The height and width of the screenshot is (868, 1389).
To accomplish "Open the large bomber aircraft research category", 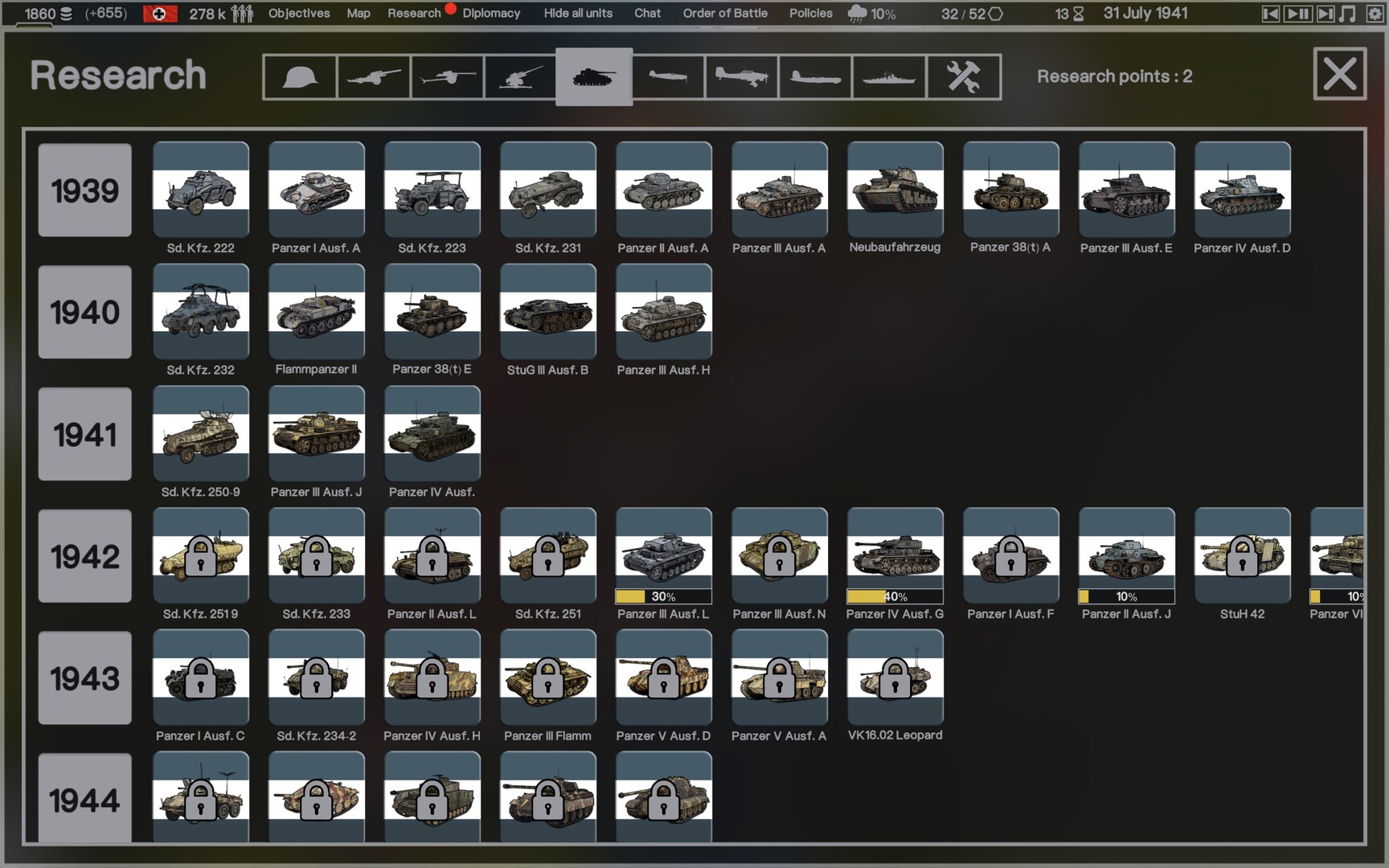I will click(x=815, y=77).
